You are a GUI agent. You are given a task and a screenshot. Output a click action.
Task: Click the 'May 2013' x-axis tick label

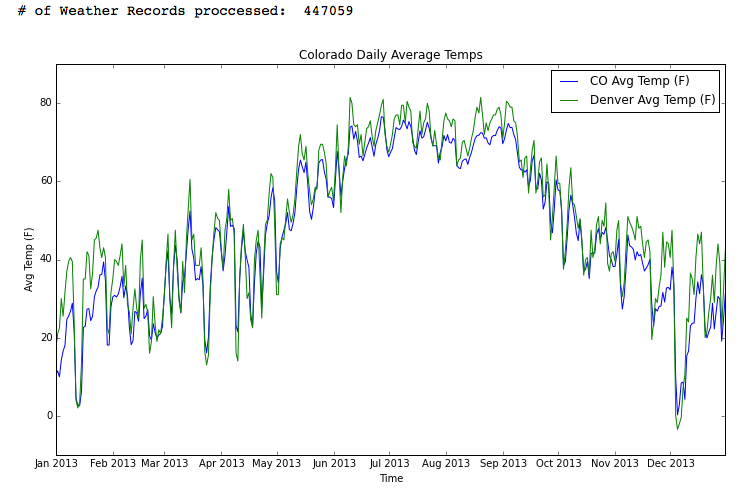point(277,463)
